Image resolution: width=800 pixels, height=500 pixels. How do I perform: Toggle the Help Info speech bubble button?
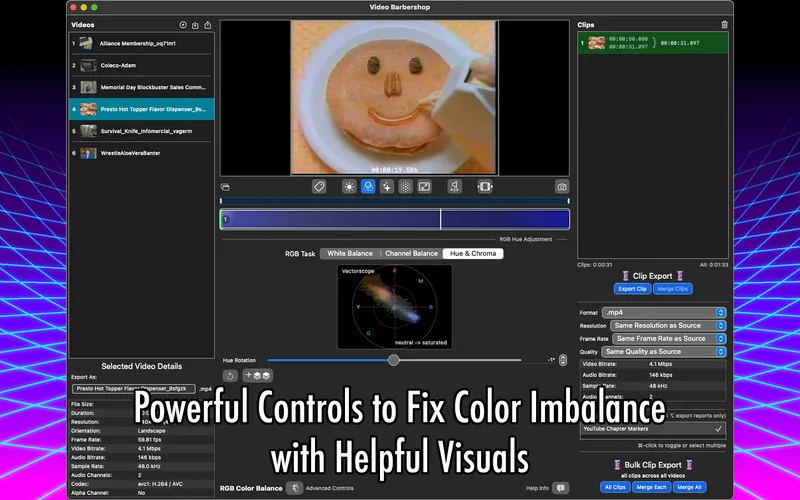[560, 488]
